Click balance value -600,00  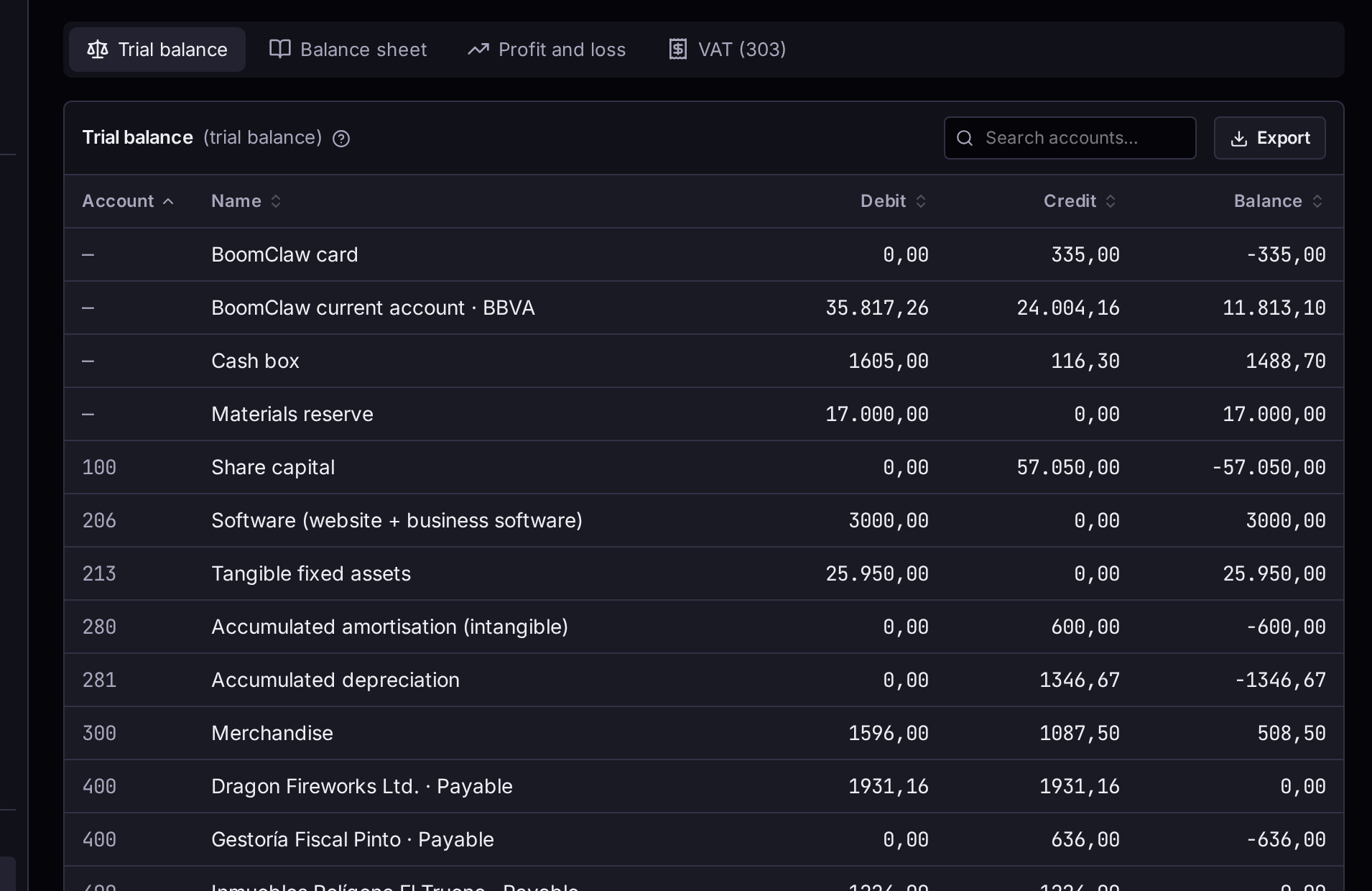1286,627
